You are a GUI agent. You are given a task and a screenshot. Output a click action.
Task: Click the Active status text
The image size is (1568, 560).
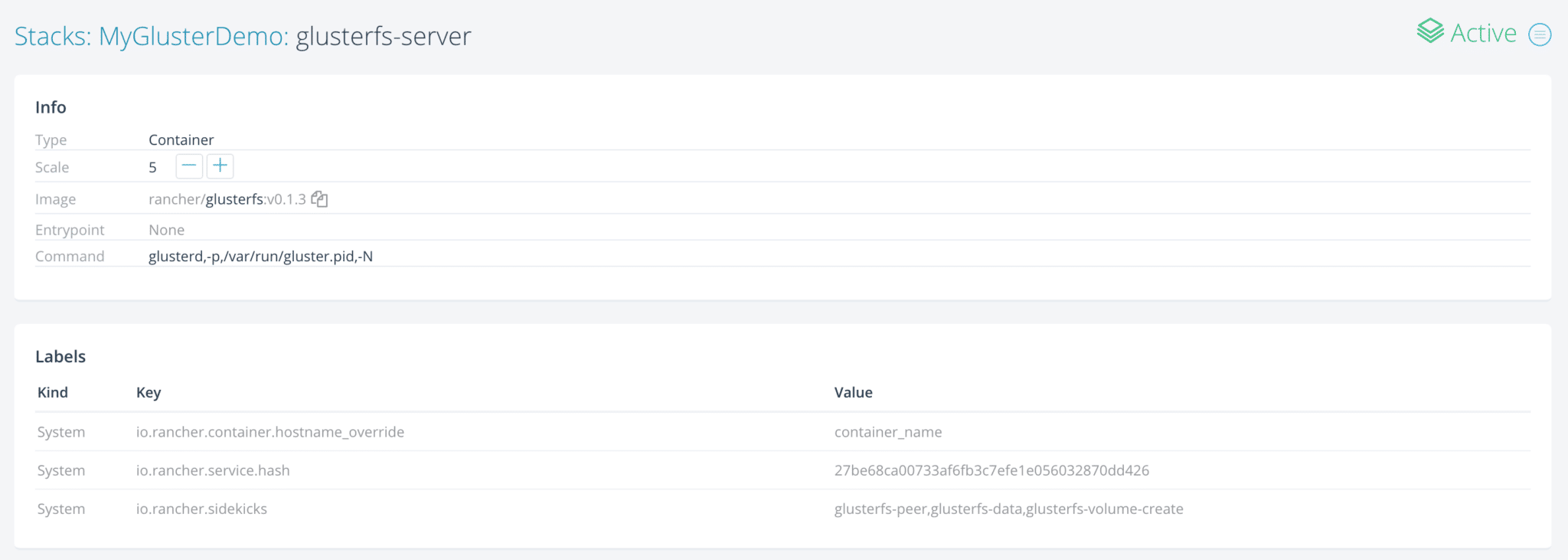pyautogui.click(x=1483, y=33)
